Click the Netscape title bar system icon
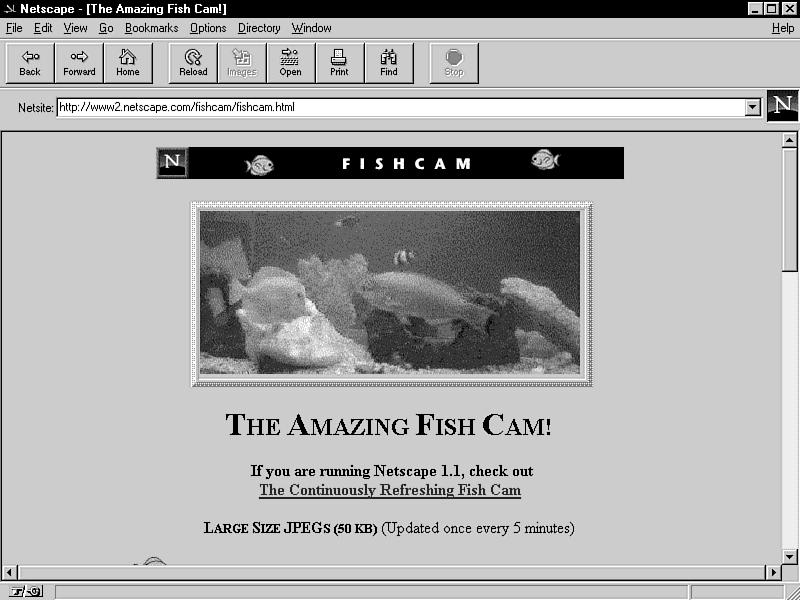Screen dimensions: 800x600 pyautogui.click(x=9, y=9)
